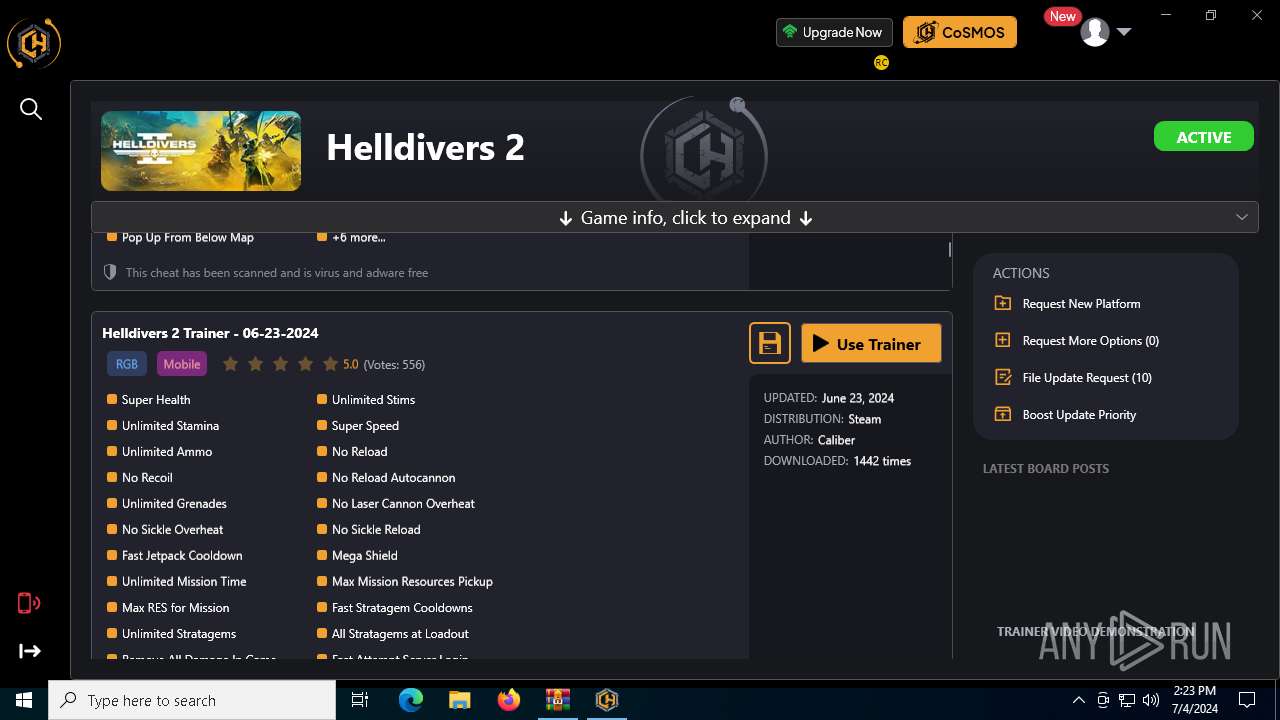Image resolution: width=1280 pixels, height=720 pixels.
Task: Click All Stratagems at Loadout option
Action: point(392,633)
